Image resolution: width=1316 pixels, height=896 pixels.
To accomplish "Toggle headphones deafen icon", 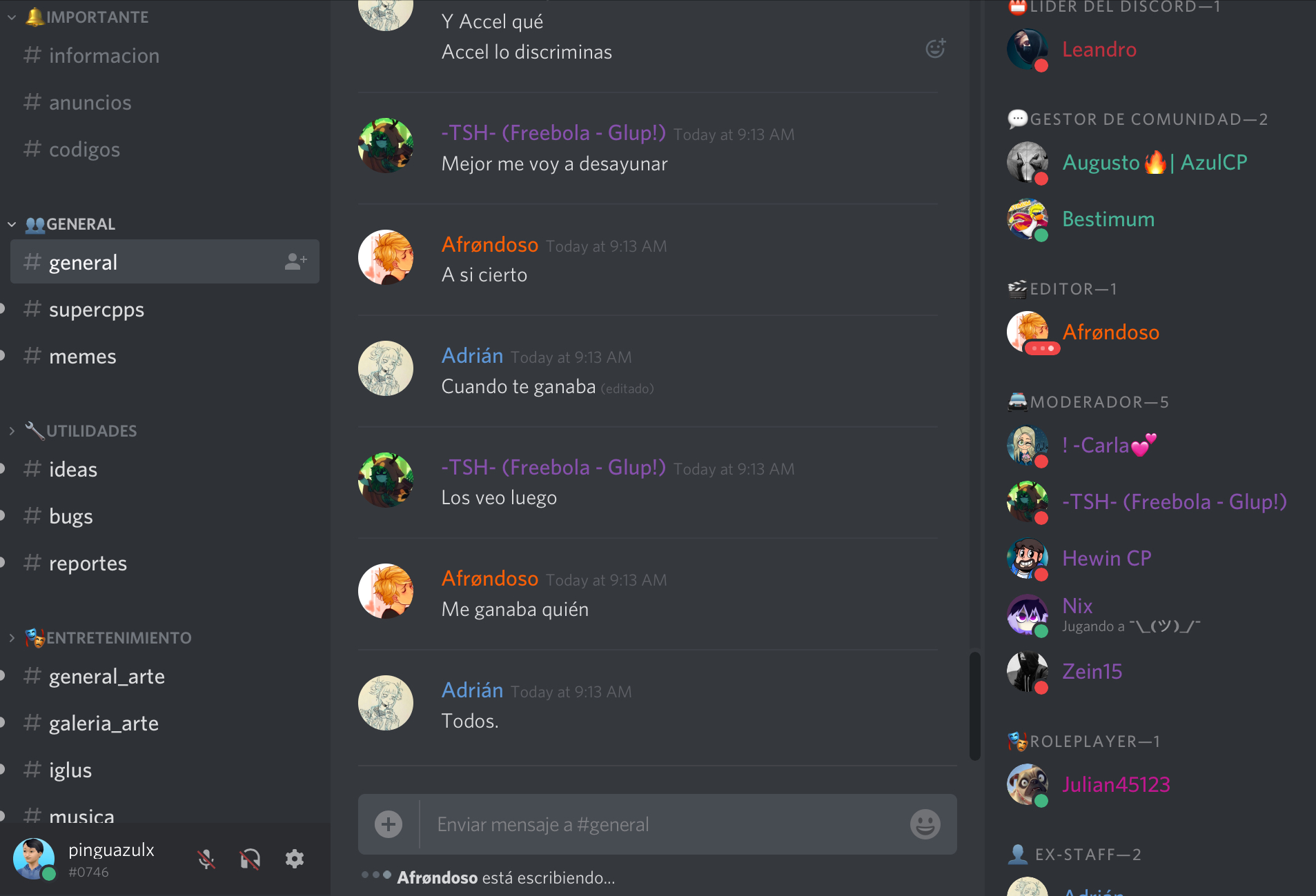I will click(x=250, y=859).
